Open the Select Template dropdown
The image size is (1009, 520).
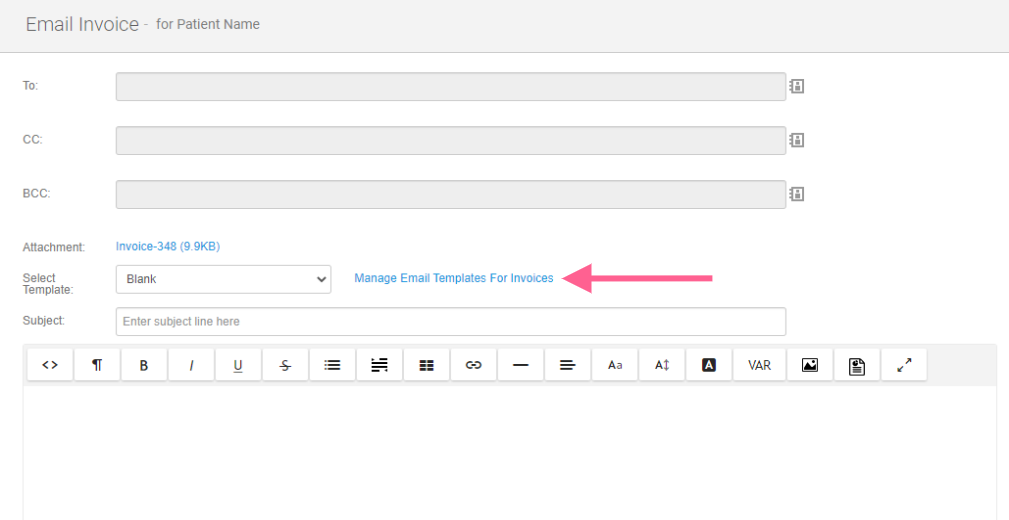[x=223, y=279]
